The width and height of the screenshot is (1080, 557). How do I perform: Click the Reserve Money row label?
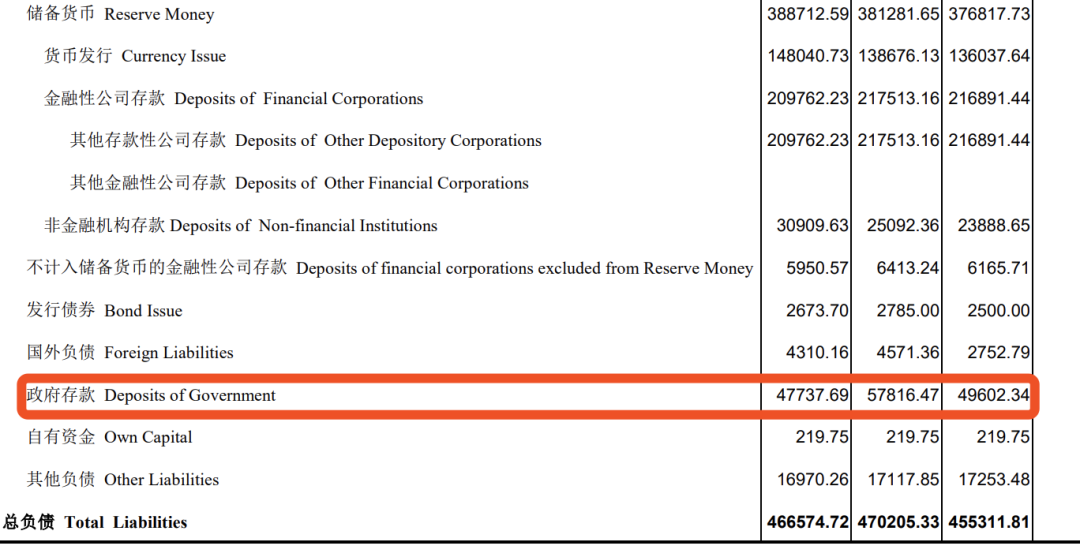(121, 14)
